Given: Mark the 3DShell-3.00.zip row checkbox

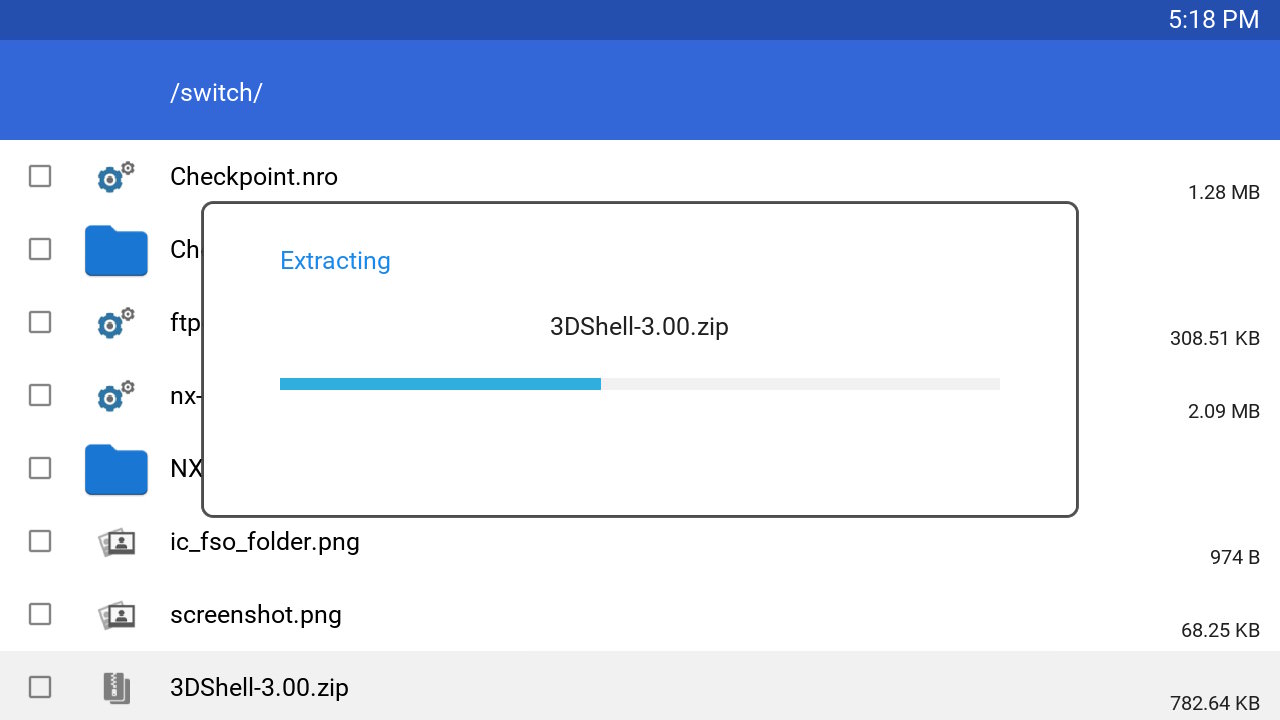Looking at the screenshot, I should 40,688.
